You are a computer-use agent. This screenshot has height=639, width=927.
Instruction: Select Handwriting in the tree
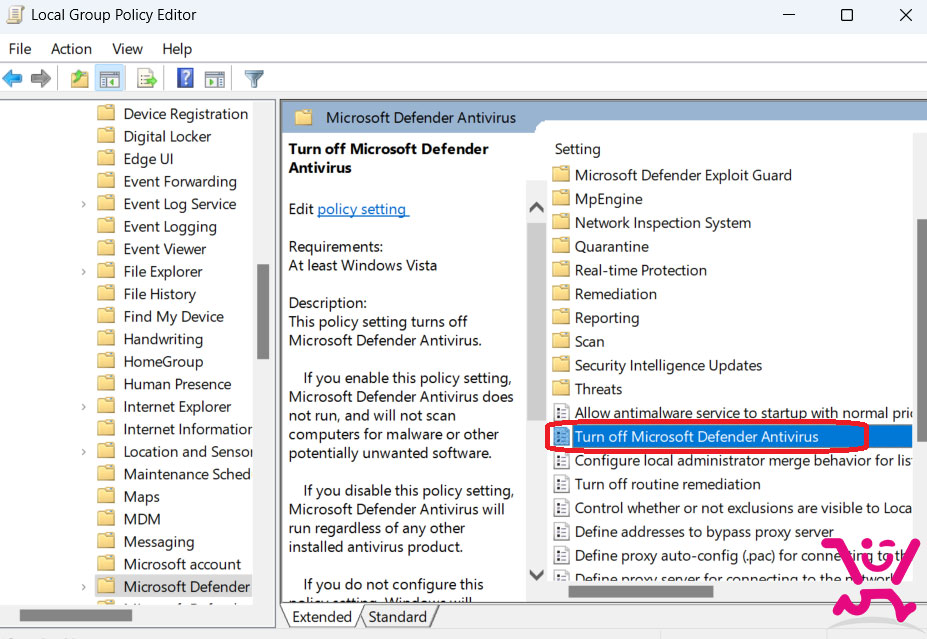click(163, 339)
